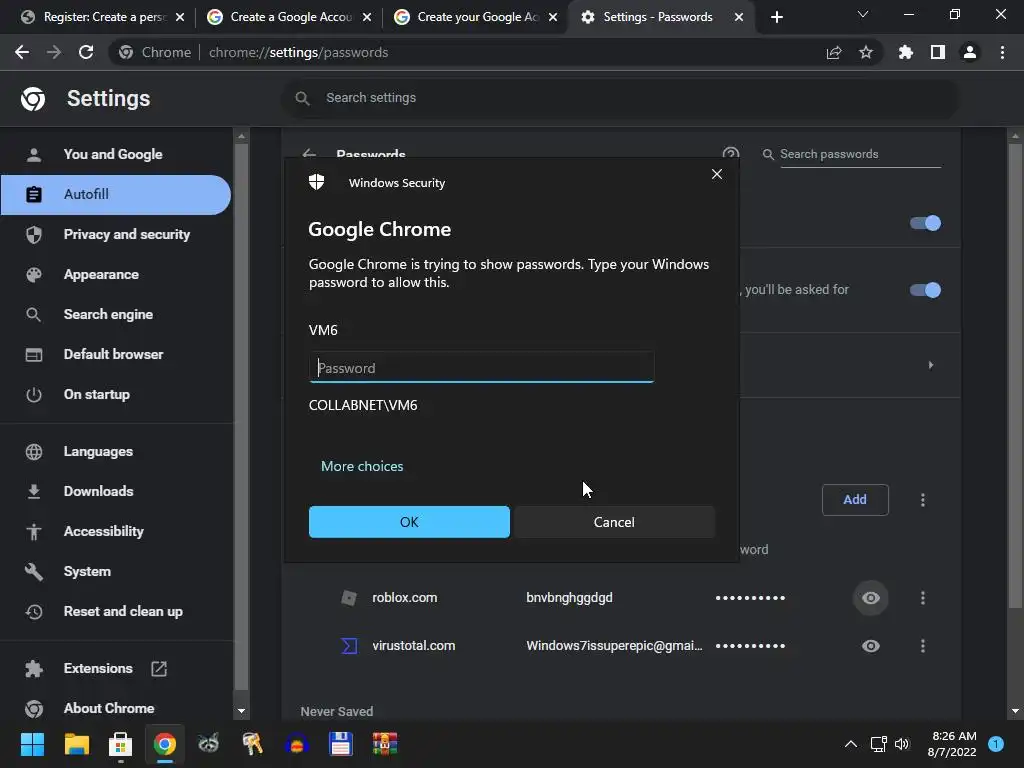Open the Extensions puzzle icon in toolbar
This screenshot has height=768, width=1024.
906,52
